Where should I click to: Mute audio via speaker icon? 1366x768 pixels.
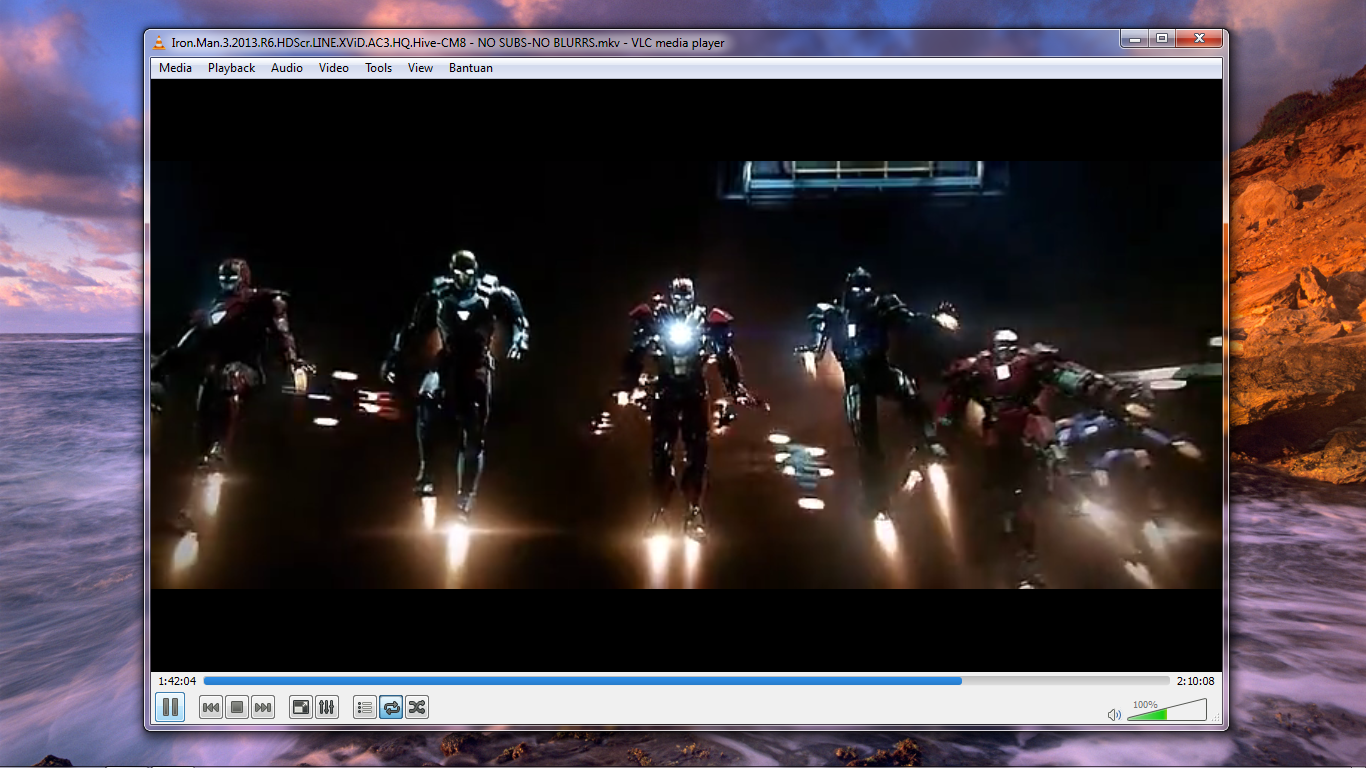(1114, 714)
